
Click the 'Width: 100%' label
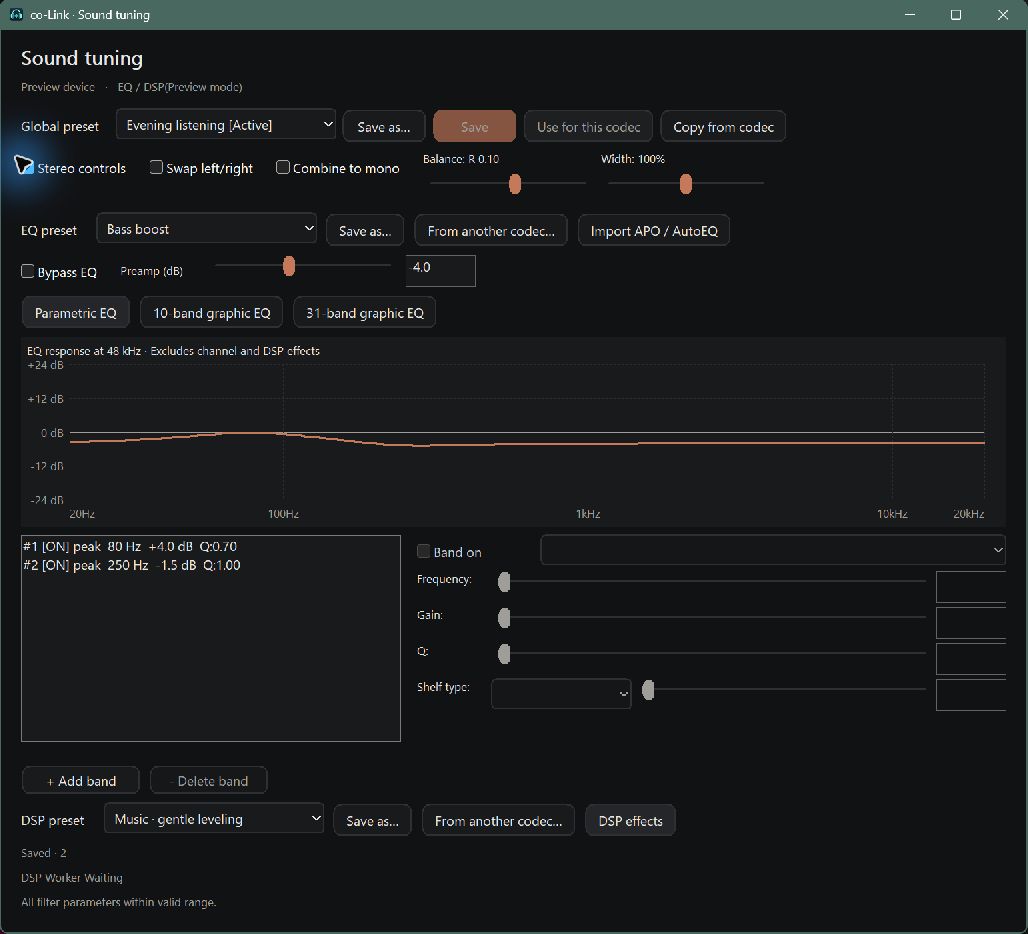pos(633,159)
